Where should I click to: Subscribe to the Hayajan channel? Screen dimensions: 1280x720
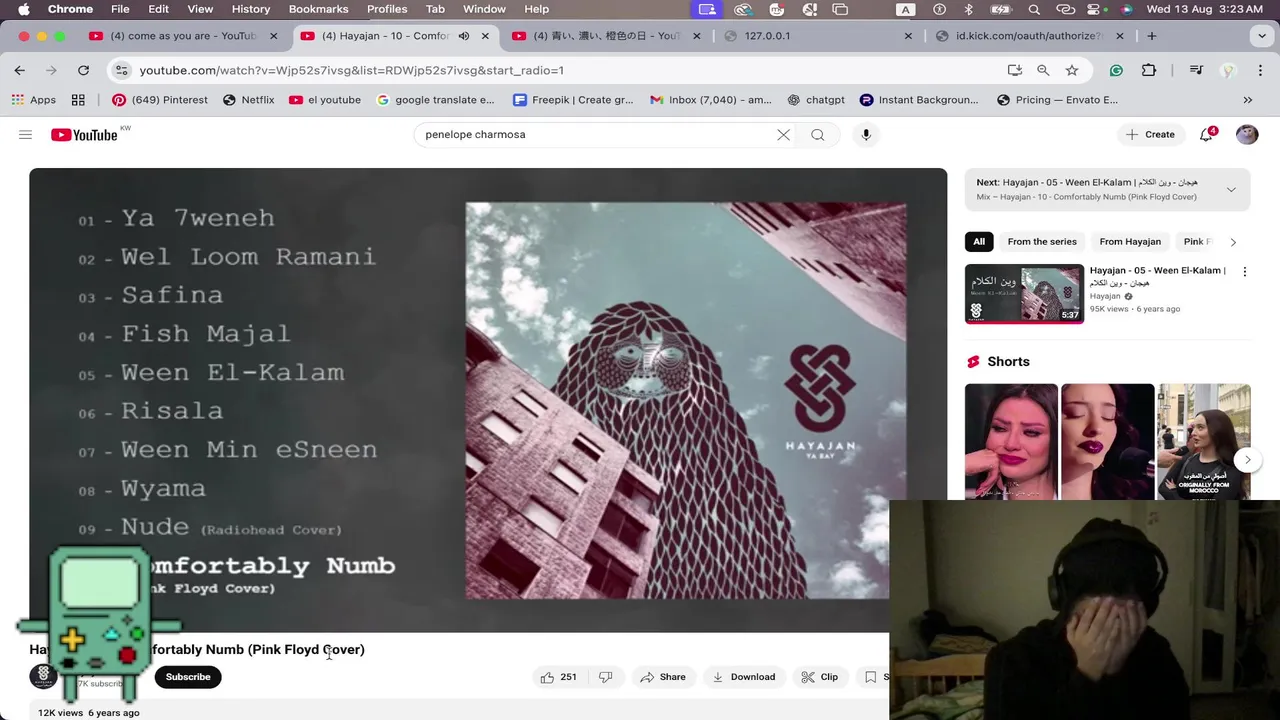188,677
